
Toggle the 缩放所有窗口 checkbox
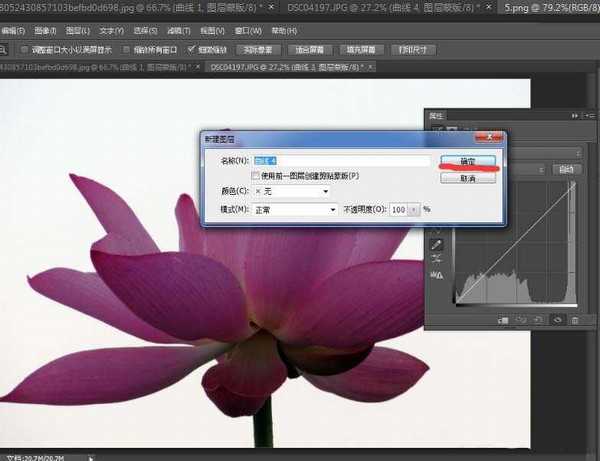(125, 48)
